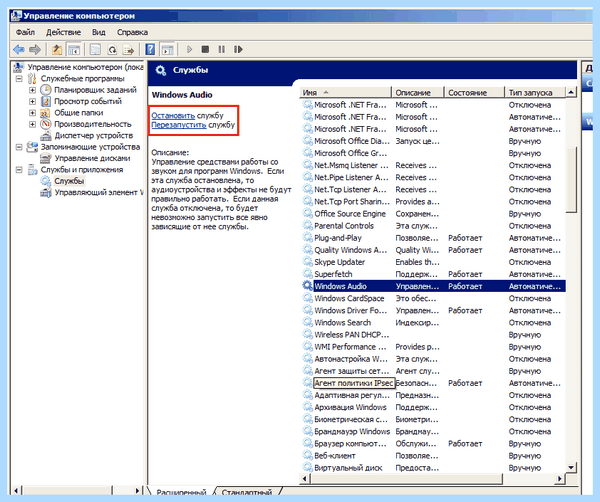The width and height of the screenshot is (600, 502).
Task: Click the Управляющий элемент tree icon
Action: coord(46,192)
